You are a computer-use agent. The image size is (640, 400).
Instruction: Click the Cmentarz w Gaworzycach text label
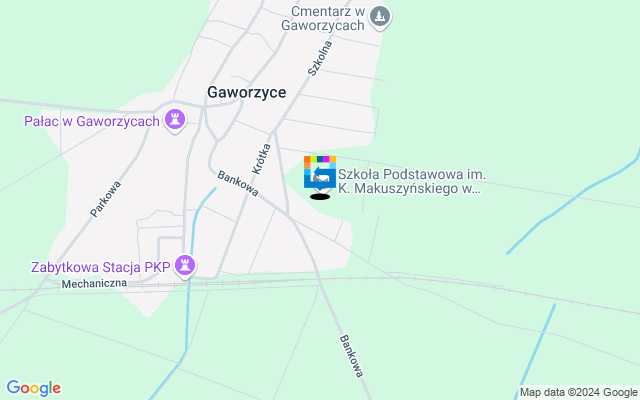[x=323, y=18]
